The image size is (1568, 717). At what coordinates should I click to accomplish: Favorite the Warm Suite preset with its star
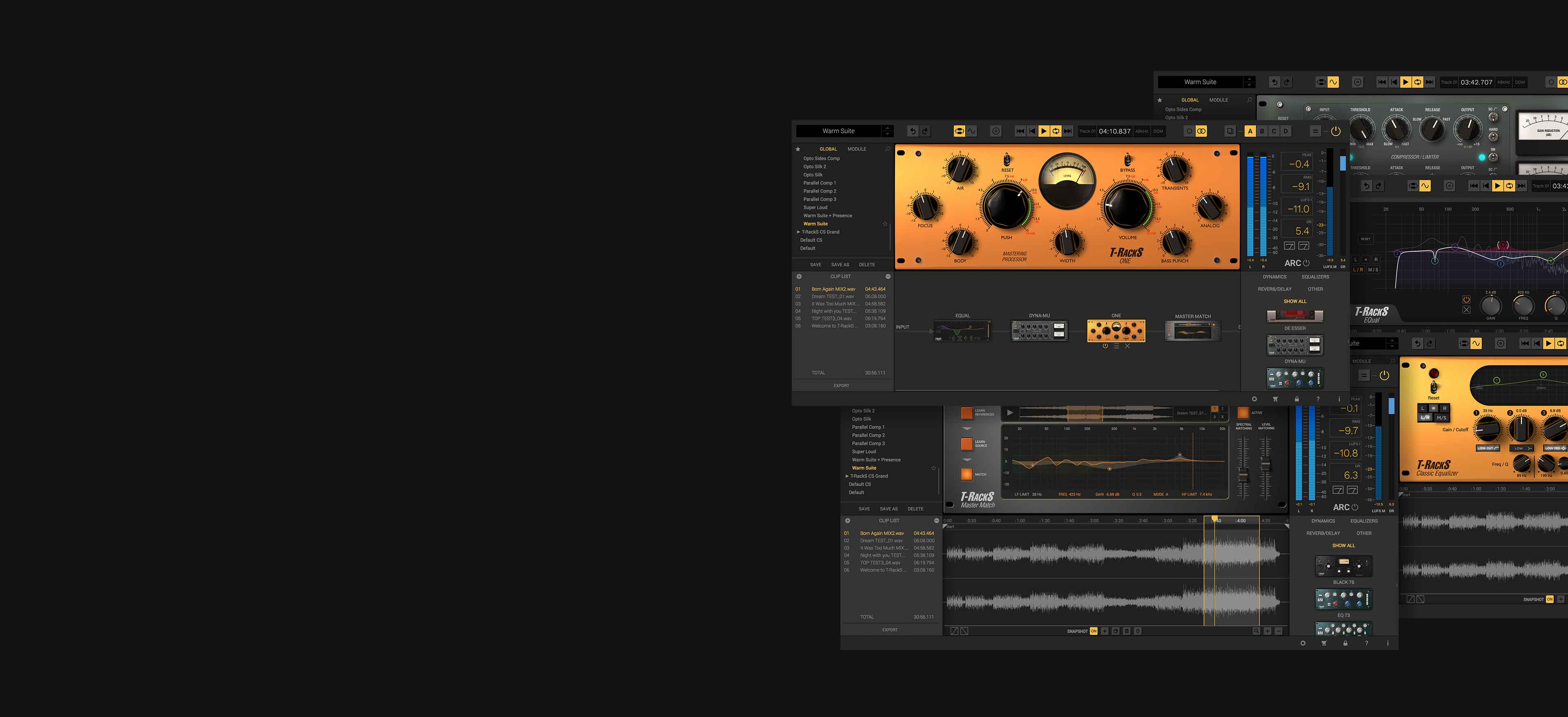pos(885,224)
